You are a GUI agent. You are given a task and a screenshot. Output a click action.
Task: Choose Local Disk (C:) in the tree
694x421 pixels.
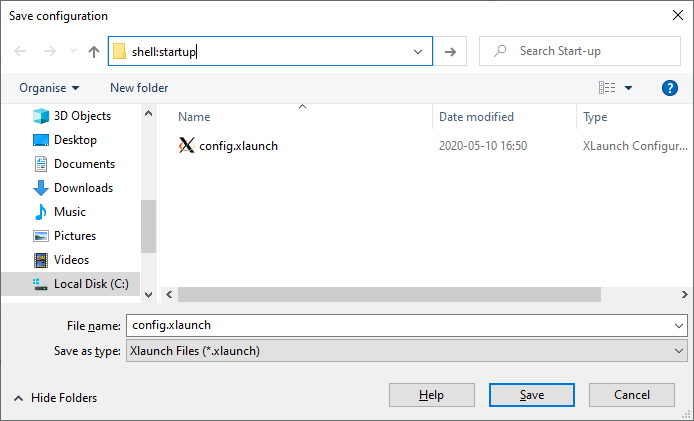(x=91, y=284)
